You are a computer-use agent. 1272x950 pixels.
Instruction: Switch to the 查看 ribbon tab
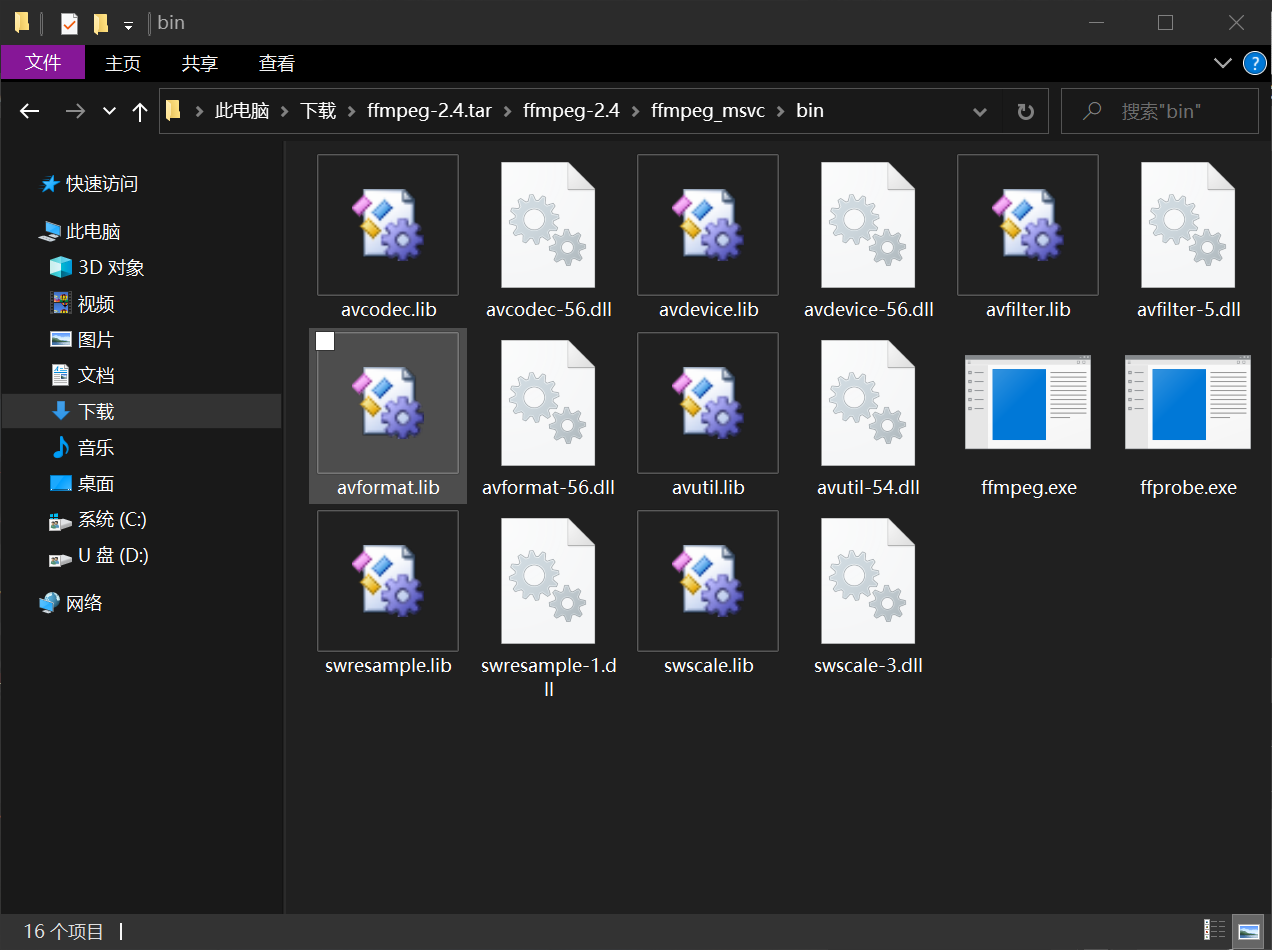coord(276,63)
